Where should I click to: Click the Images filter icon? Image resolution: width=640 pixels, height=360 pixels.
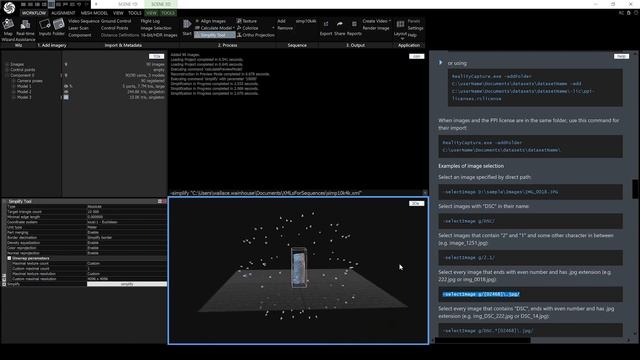66,64
